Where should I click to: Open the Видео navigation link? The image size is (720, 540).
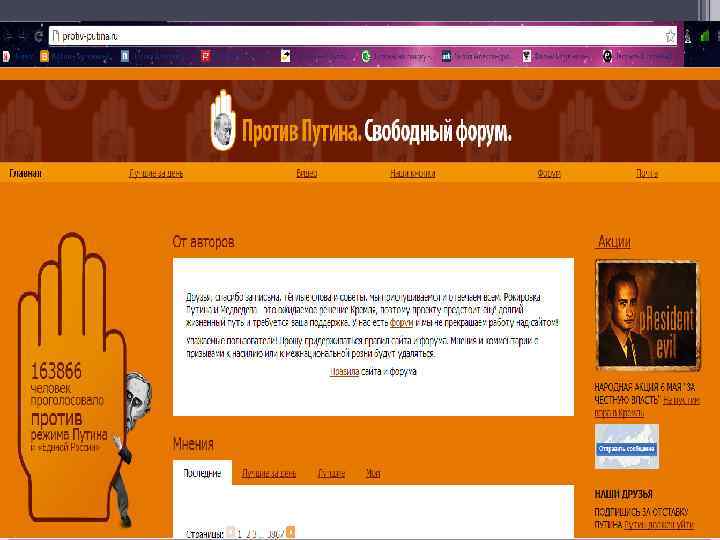pyautogui.click(x=307, y=173)
